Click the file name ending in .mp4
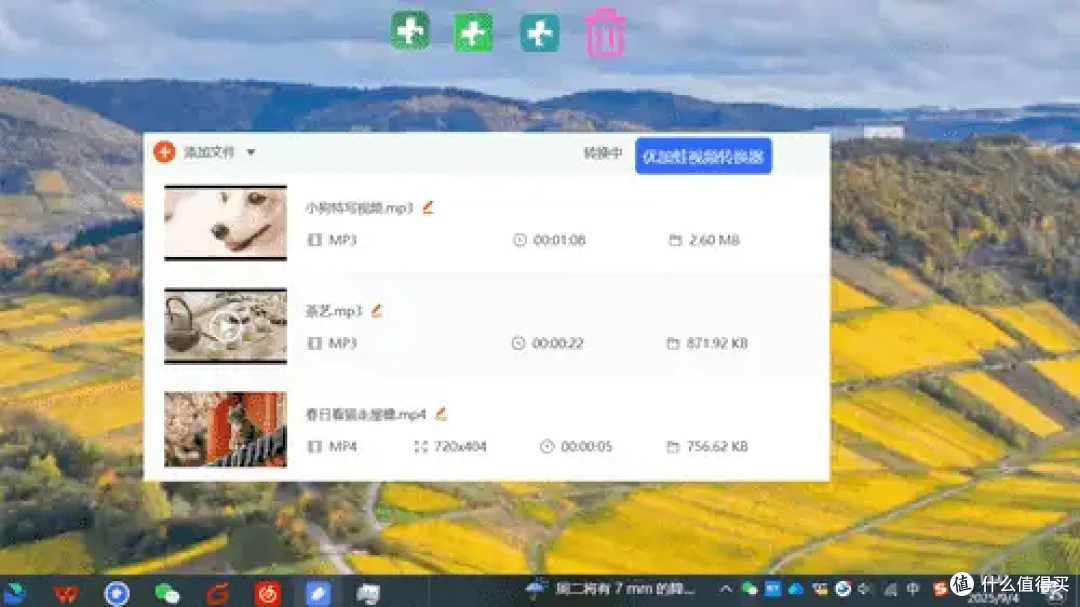Image resolution: width=1080 pixels, height=607 pixels. (x=366, y=415)
